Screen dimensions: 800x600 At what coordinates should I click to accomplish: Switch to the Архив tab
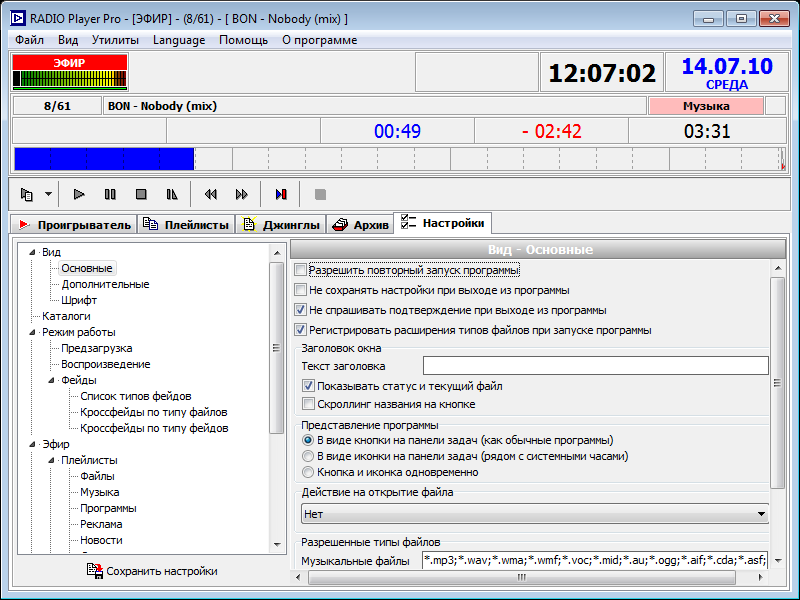coord(360,224)
